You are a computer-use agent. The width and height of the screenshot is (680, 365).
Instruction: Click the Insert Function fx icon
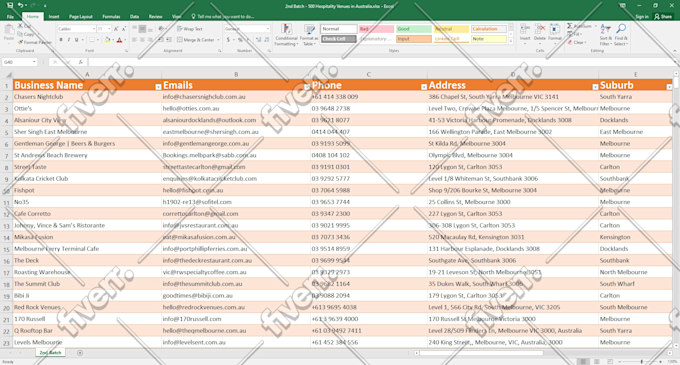(x=80, y=62)
